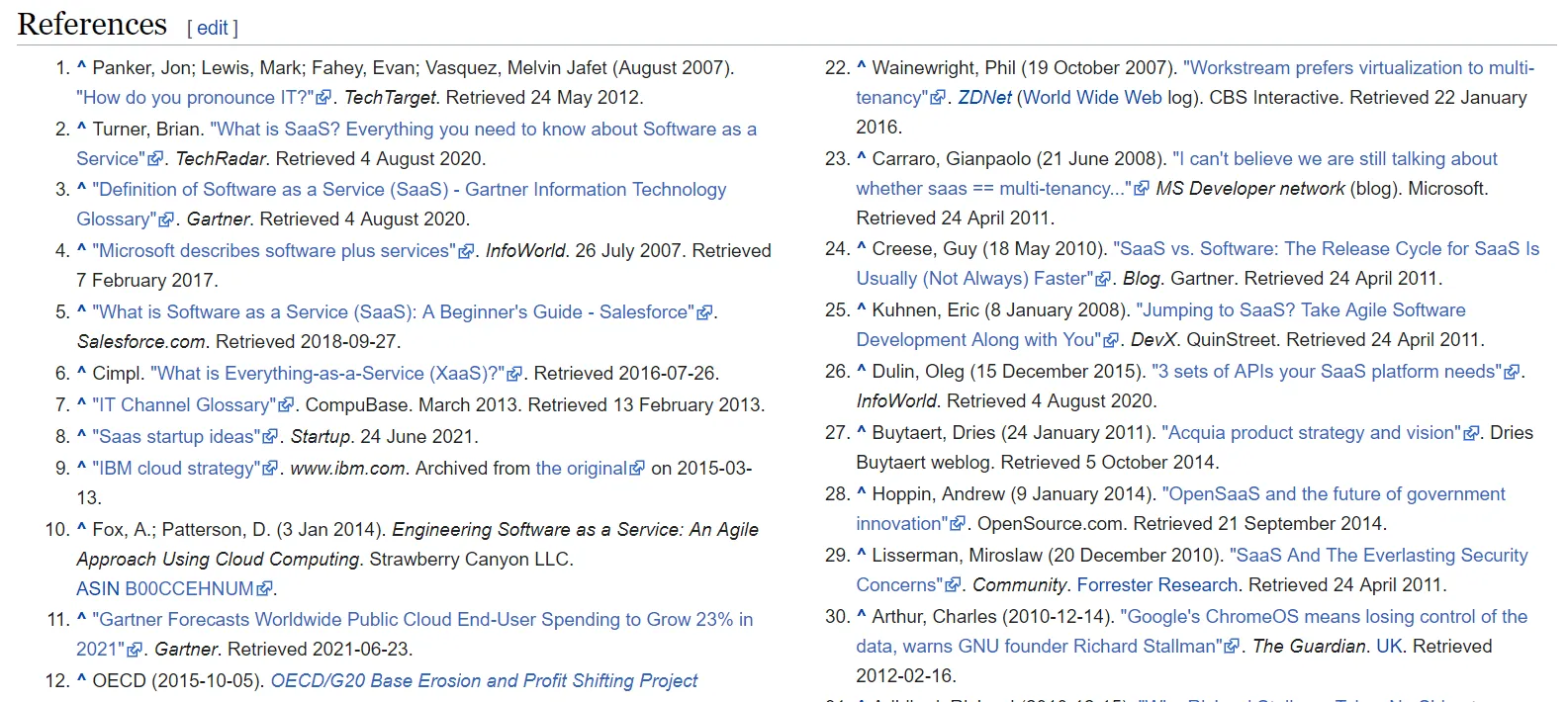
Task: Click the caret back-link of reference 30 (Arthur, Charles)
Action: point(861,617)
